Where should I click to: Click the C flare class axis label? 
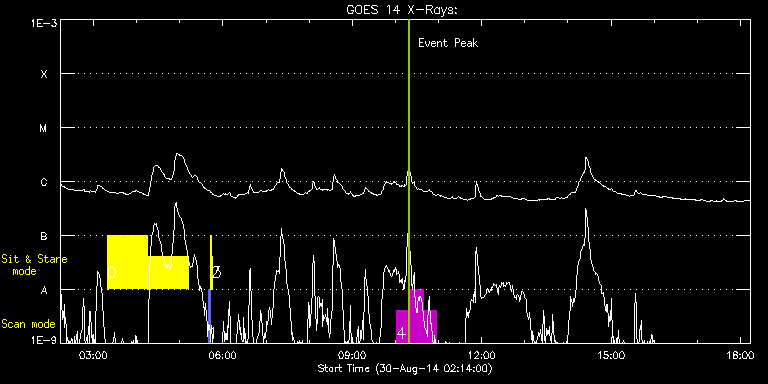click(44, 182)
